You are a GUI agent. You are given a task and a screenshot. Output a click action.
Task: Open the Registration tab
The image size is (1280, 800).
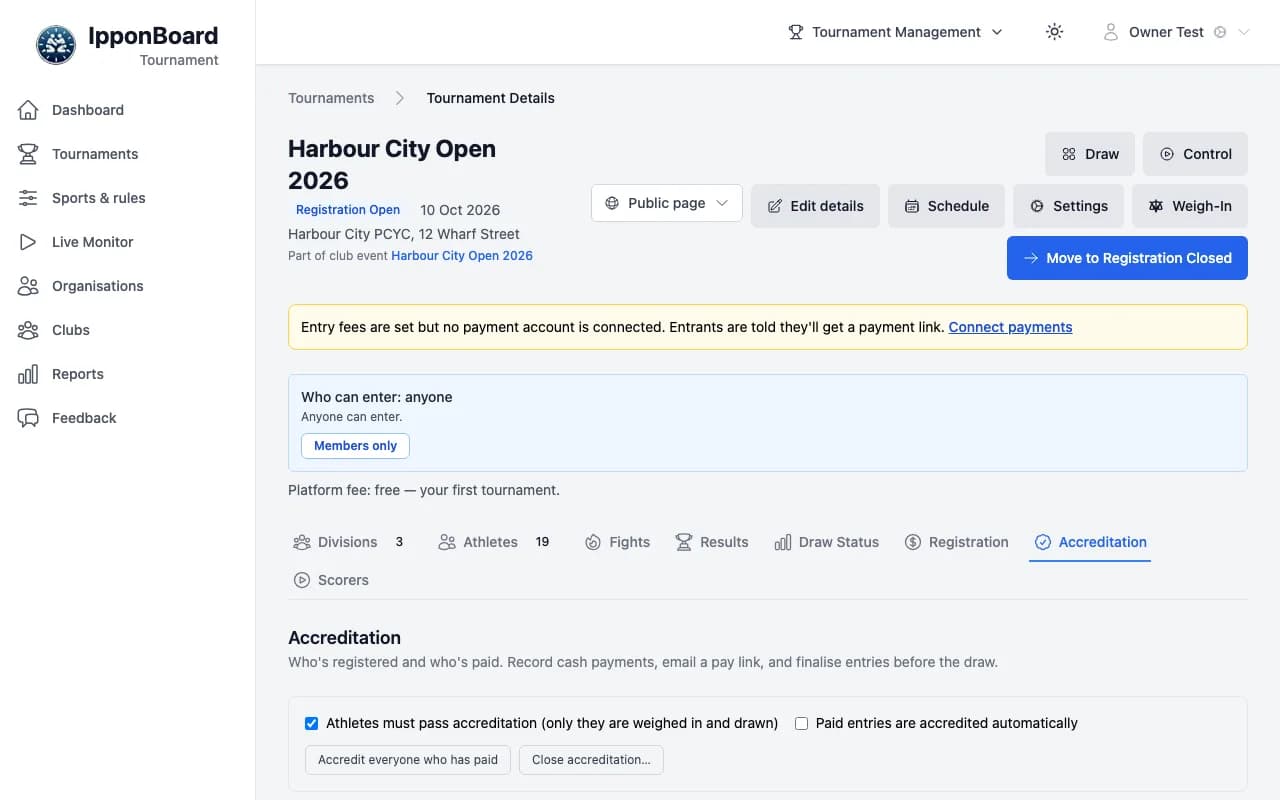[956, 542]
